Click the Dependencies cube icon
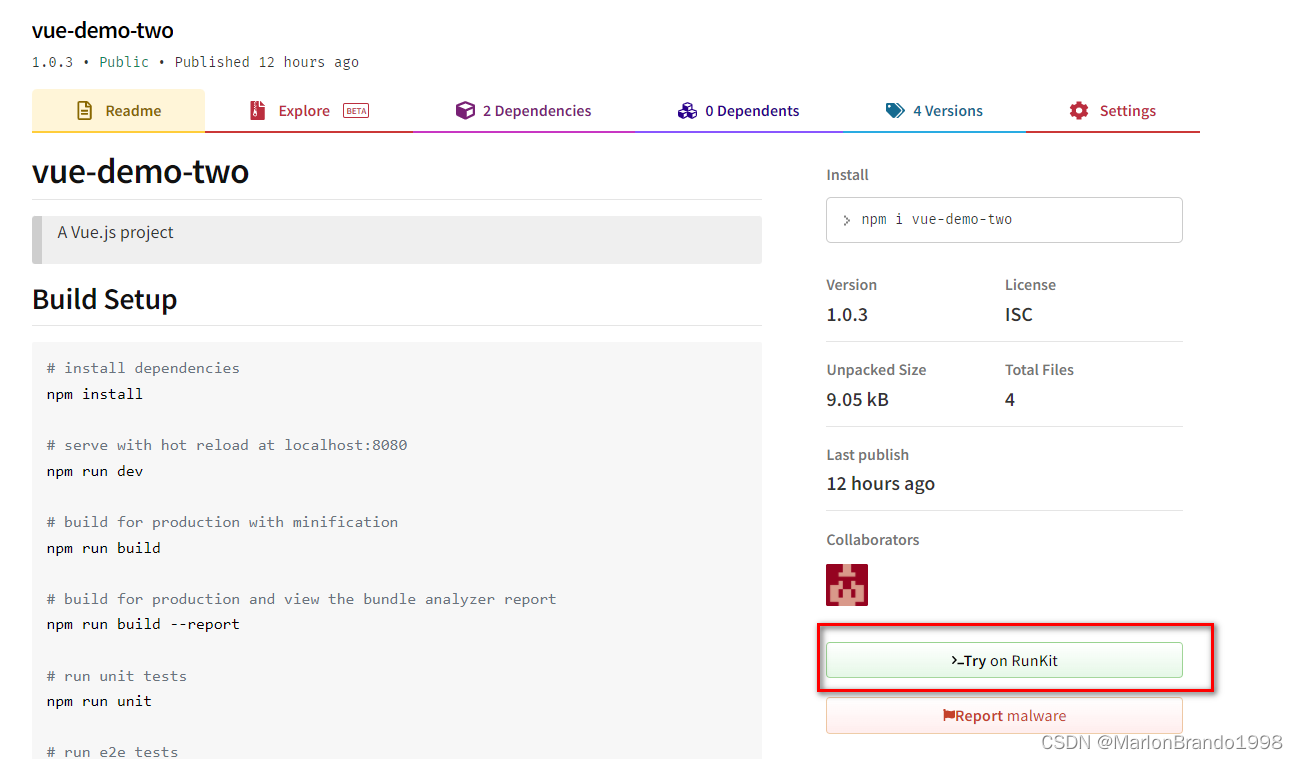The height and width of the screenshot is (759, 1298). (465, 111)
